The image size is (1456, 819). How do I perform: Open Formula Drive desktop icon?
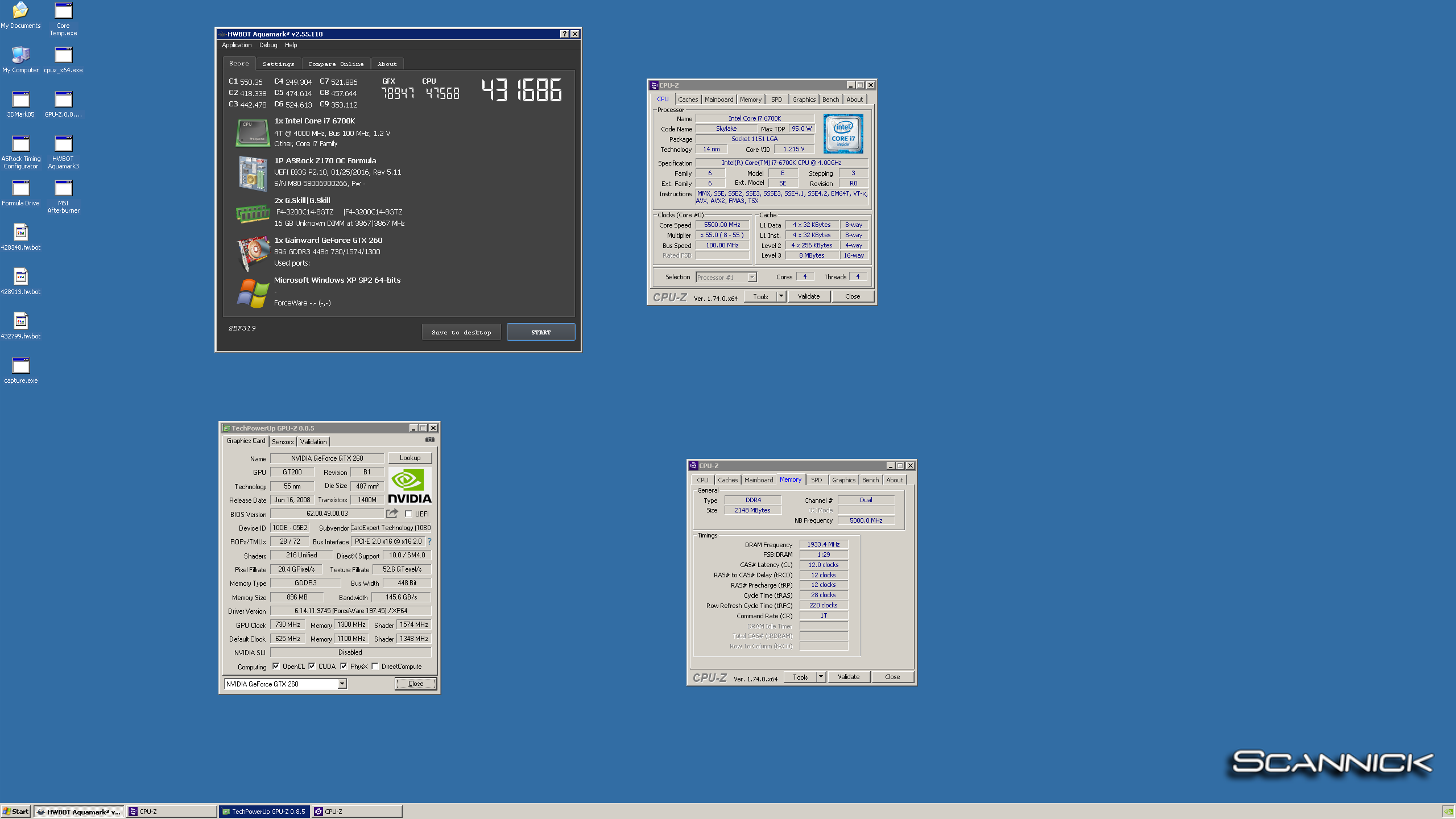click(20, 193)
